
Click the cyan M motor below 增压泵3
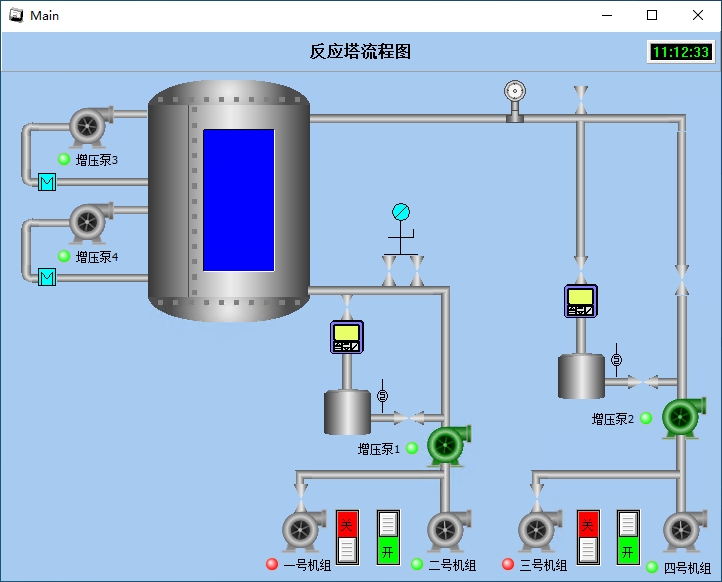(x=47, y=182)
